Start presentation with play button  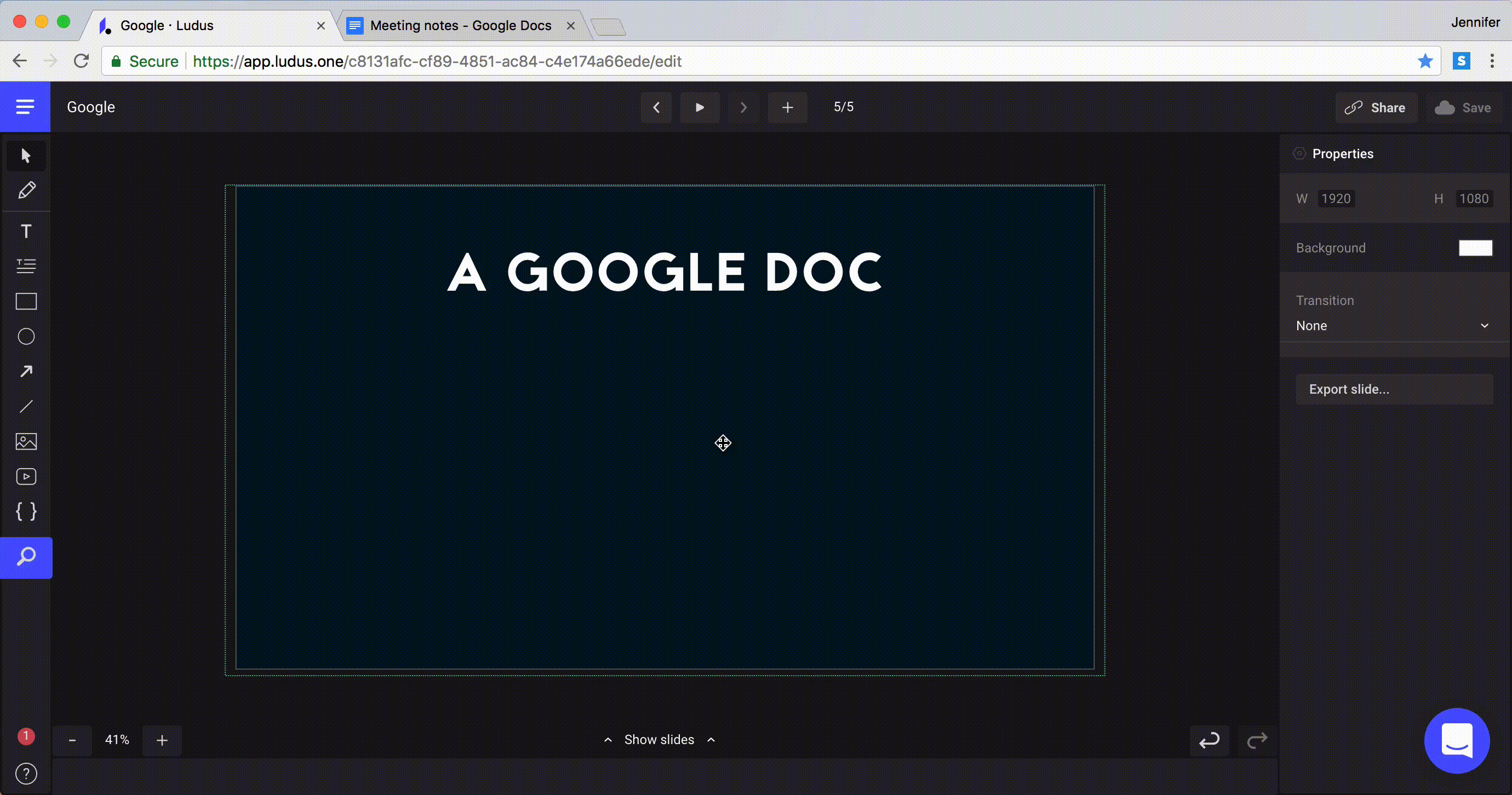tap(700, 107)
